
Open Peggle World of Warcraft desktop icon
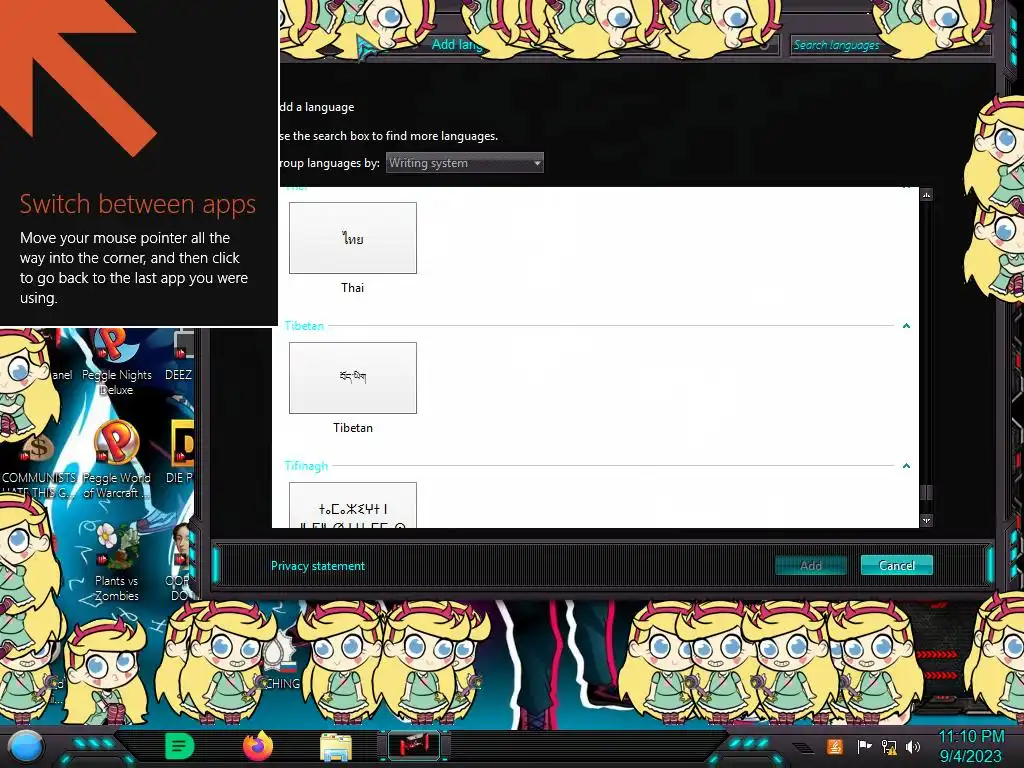(x=116, y=459)
